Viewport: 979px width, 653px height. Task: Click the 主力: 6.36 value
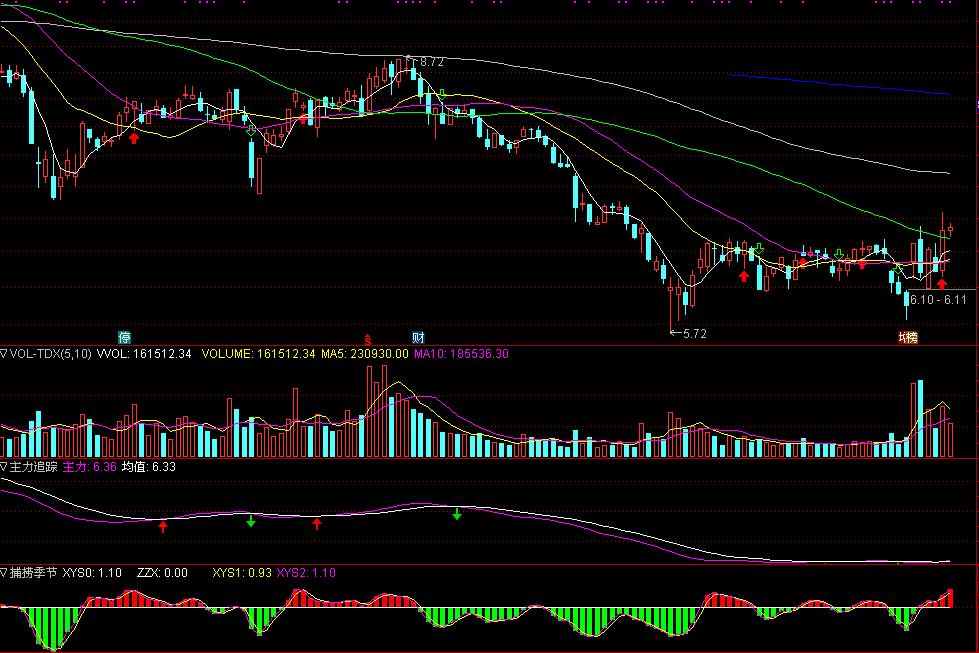(x=90, y=466)
